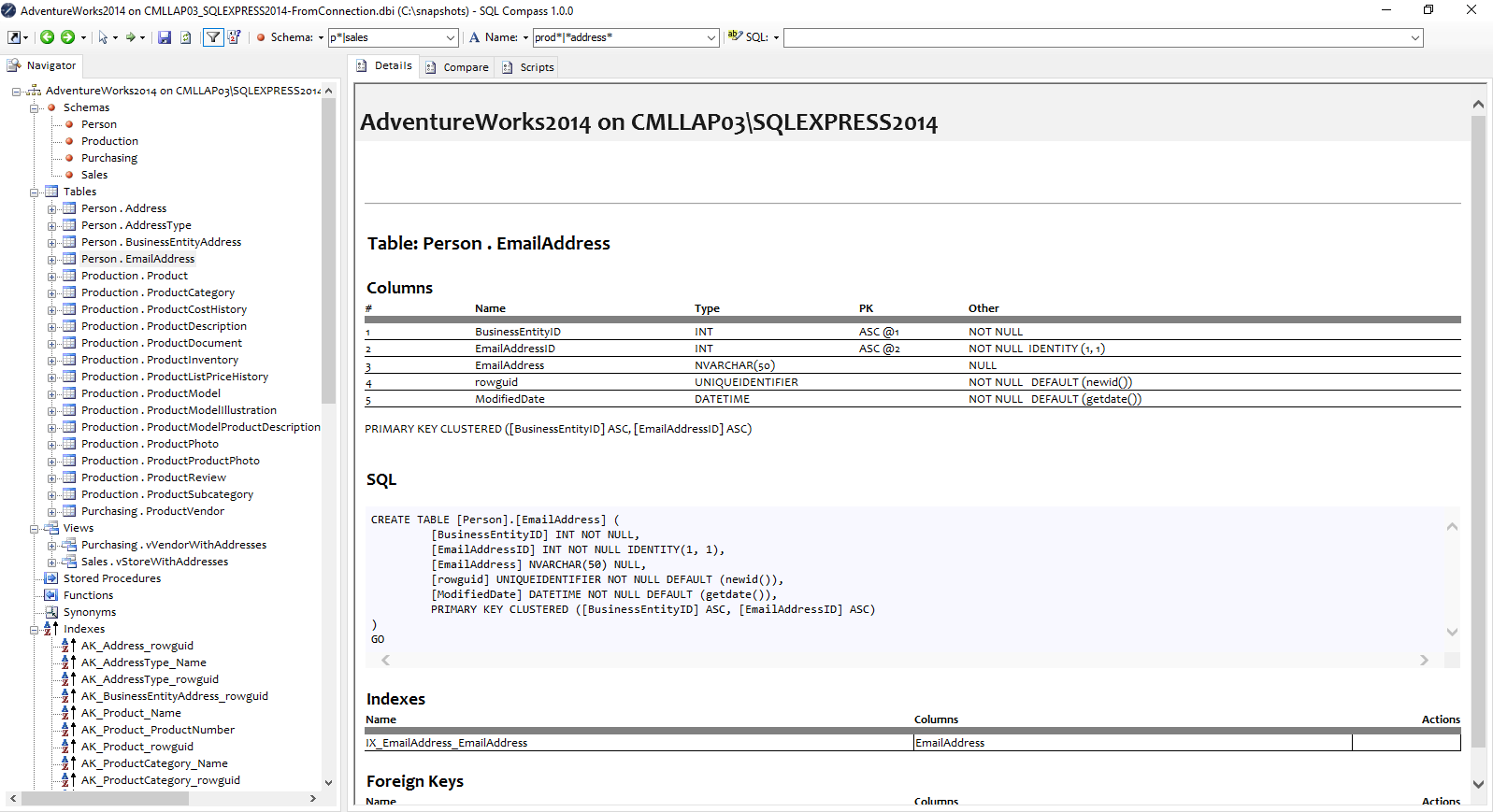
Task: Expand the Person . Address table node
Action: coord(51,209)
